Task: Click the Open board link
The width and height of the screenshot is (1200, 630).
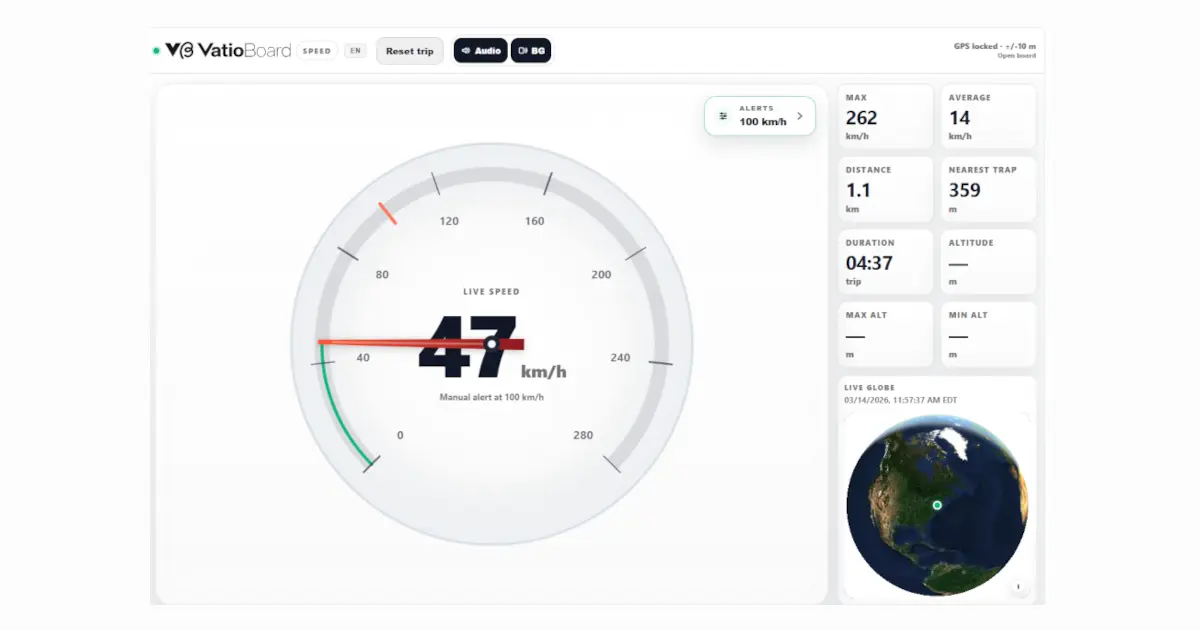Action: [1016, 56]
